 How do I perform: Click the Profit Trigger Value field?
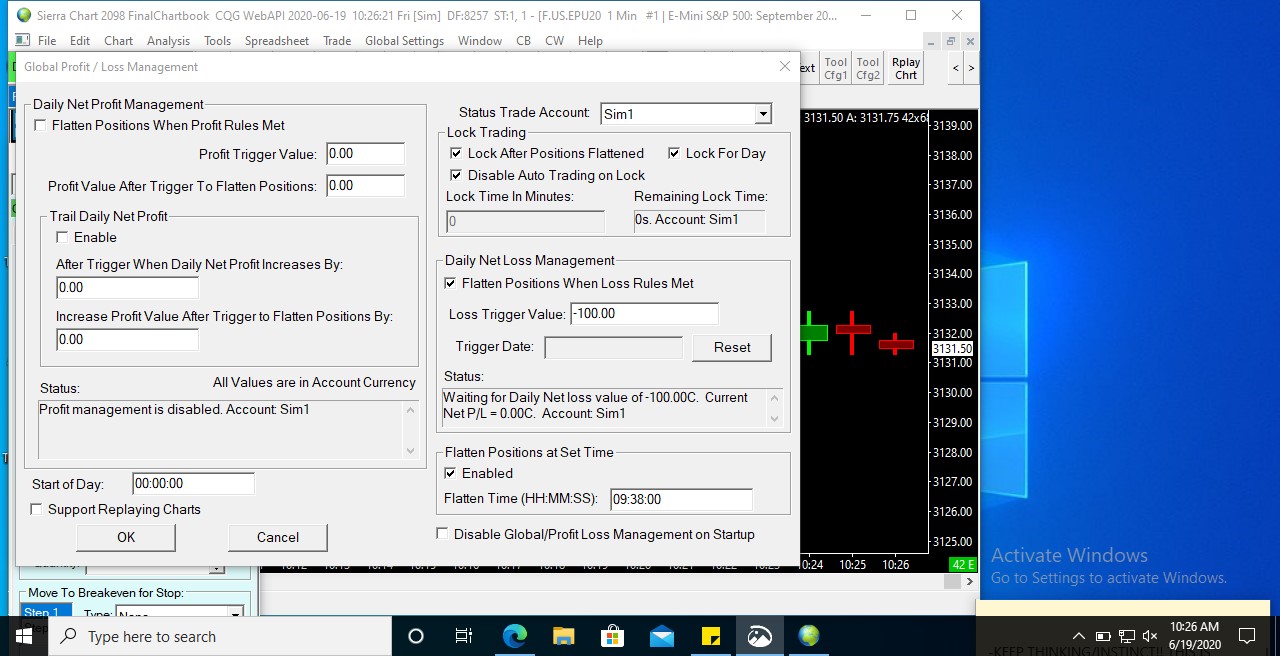pos(365,154)
